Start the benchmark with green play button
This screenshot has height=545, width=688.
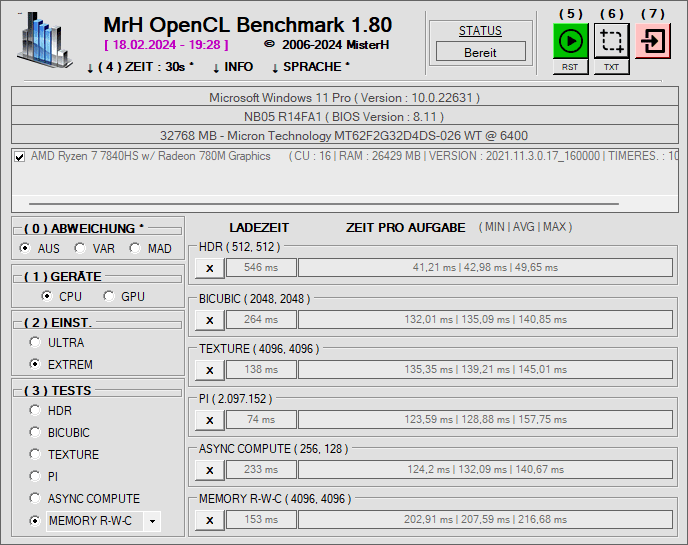tap(570, 41)
